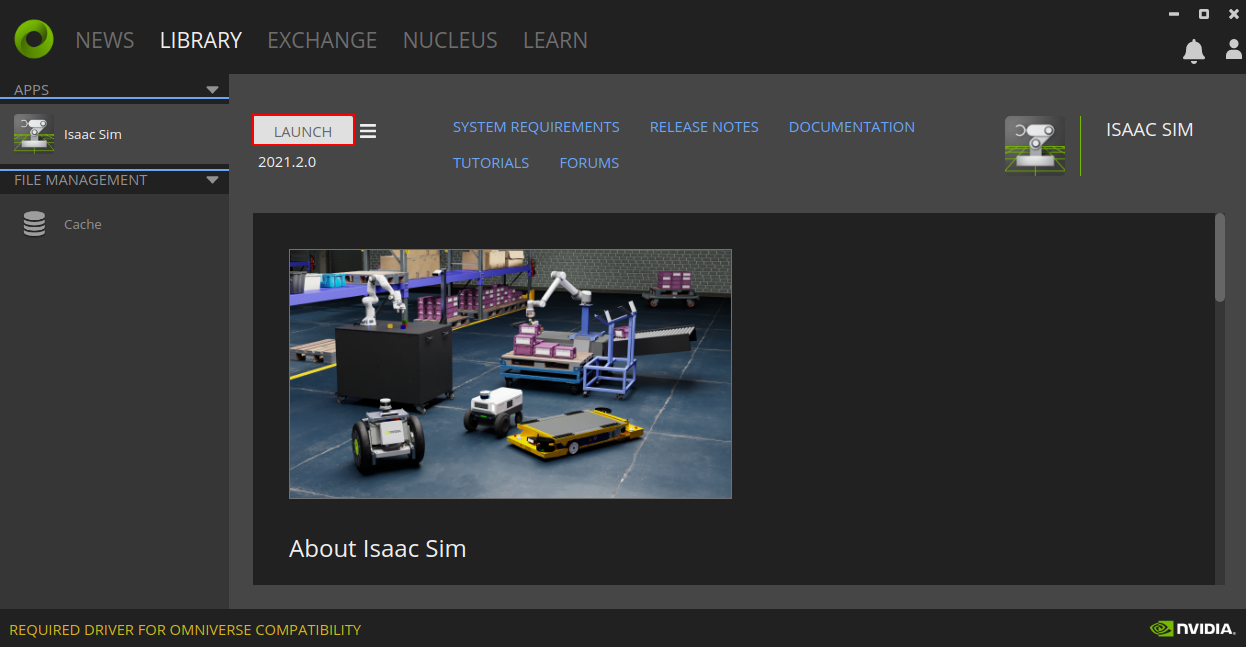The width and height of the screenshot is (1246, 647).
Task: Select the Isaac Sim label in sidebar
Action: tap(93, 134)
